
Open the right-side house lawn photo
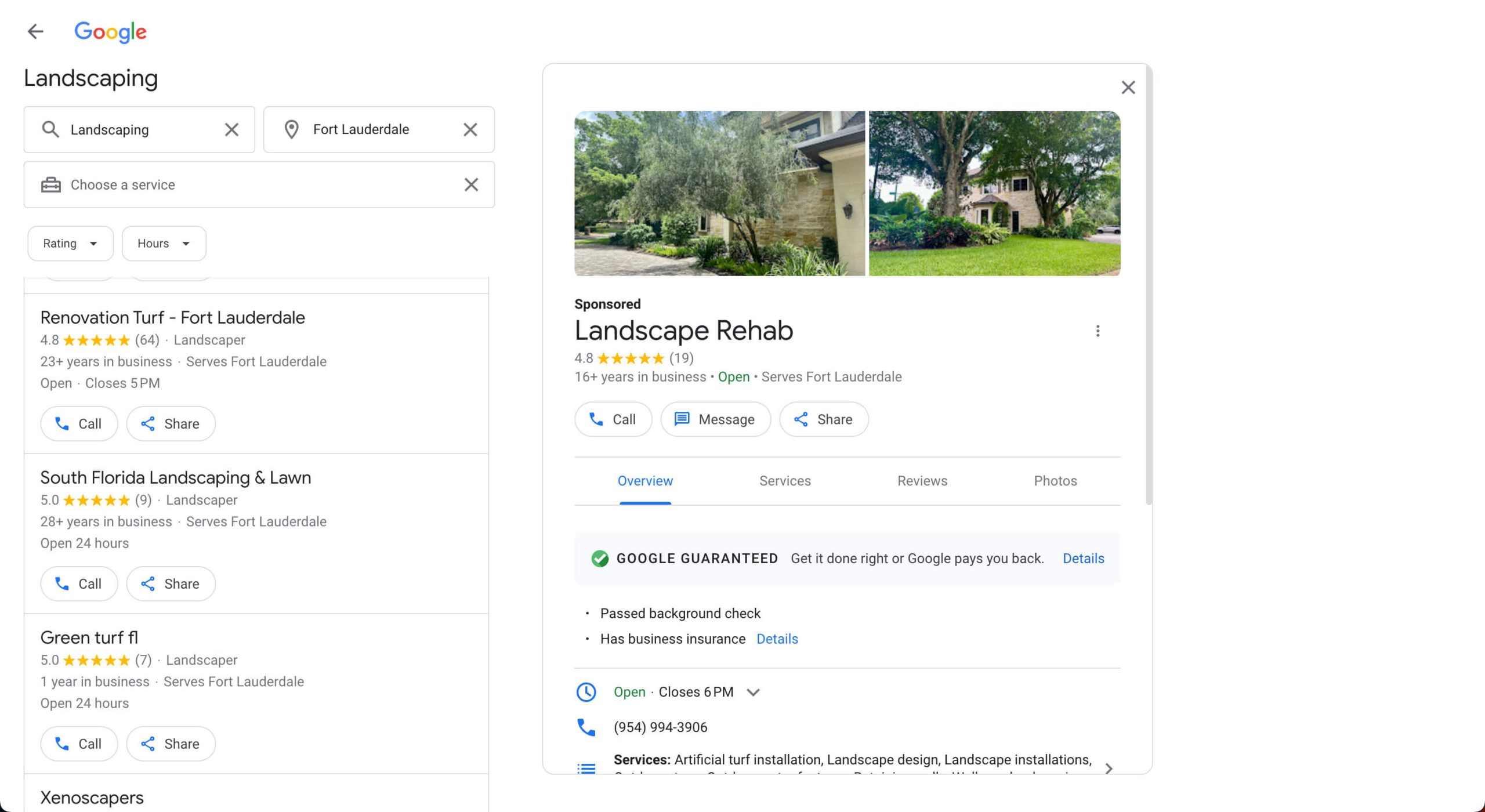994,193
